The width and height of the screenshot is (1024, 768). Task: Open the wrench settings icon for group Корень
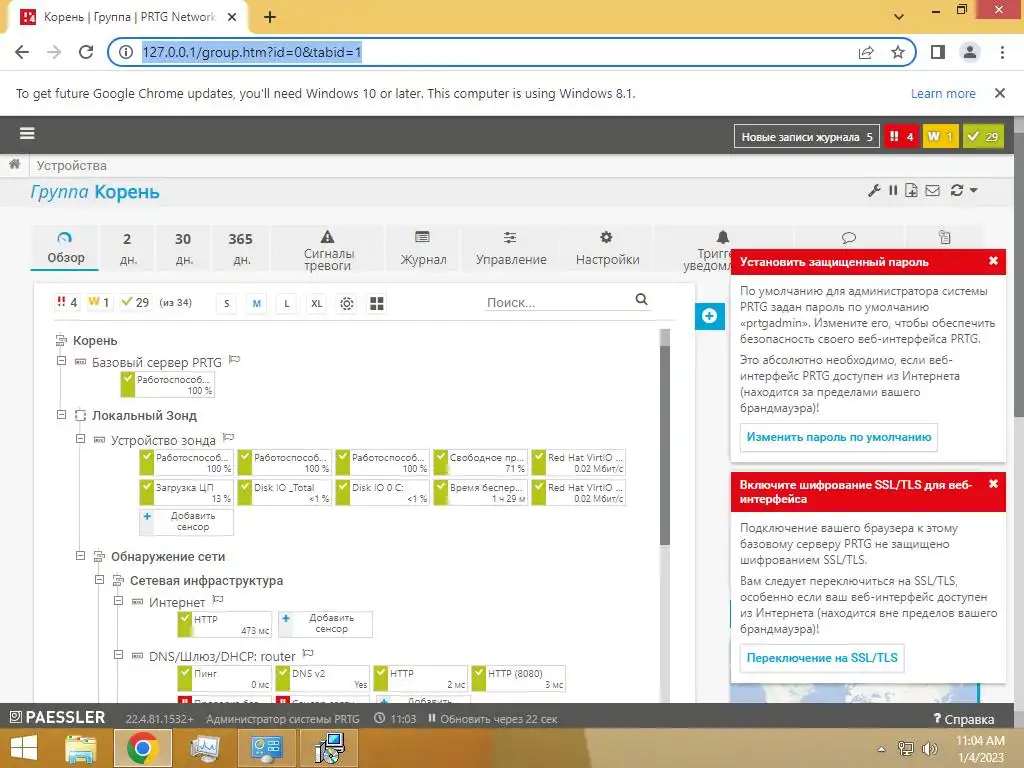874,191
